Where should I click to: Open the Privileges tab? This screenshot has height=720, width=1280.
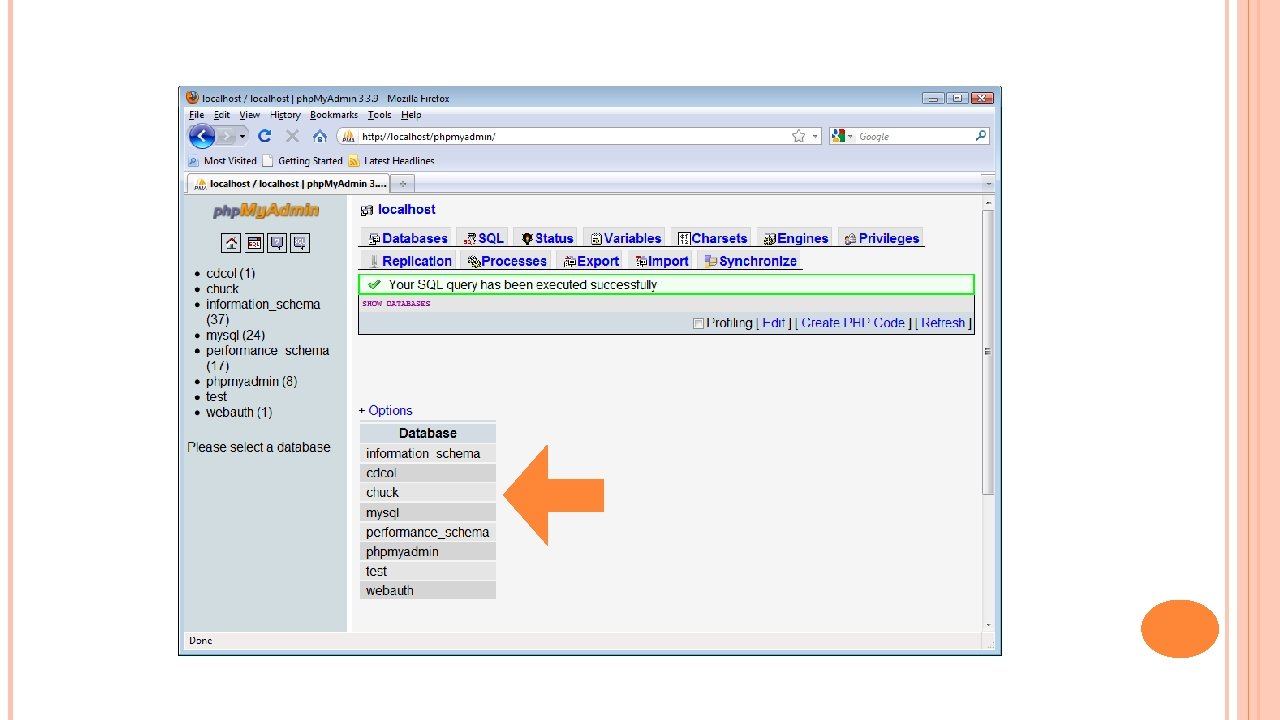click(x=881, y=238)
